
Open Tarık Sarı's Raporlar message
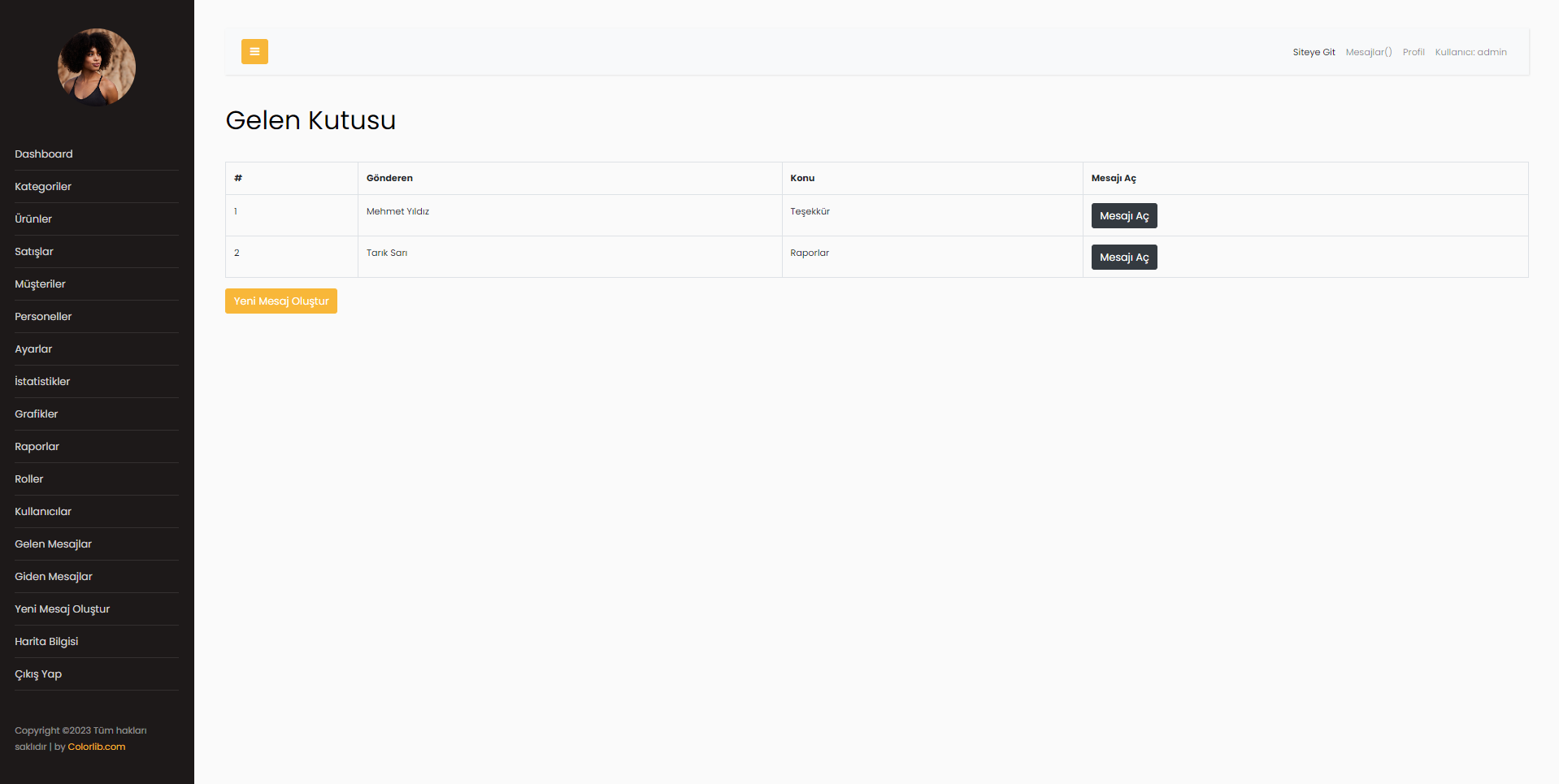pyautogui.click(x=1123, y=257)
